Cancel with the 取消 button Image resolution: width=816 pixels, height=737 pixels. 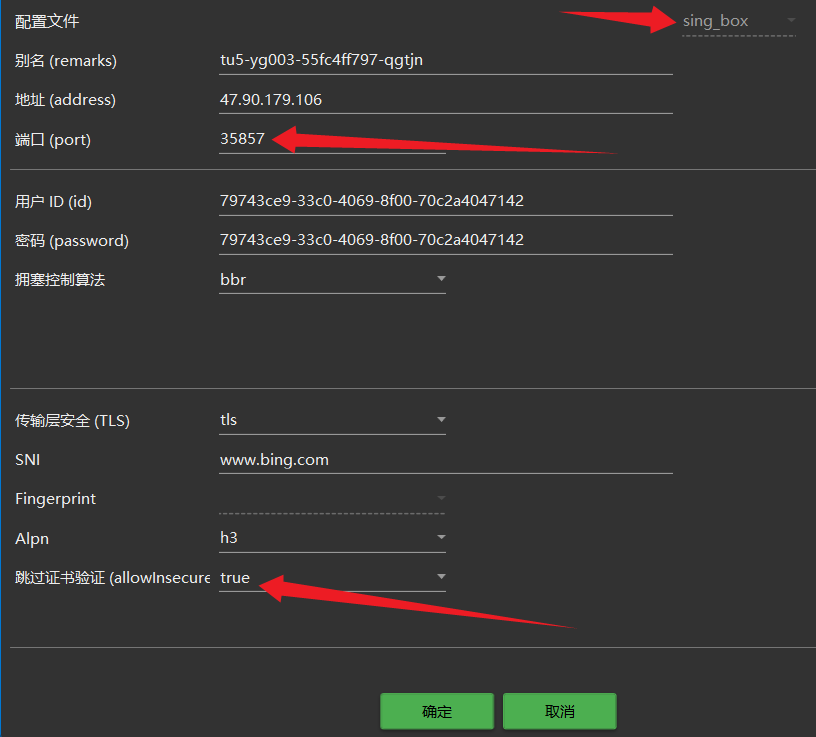click(x=559, y=711)
